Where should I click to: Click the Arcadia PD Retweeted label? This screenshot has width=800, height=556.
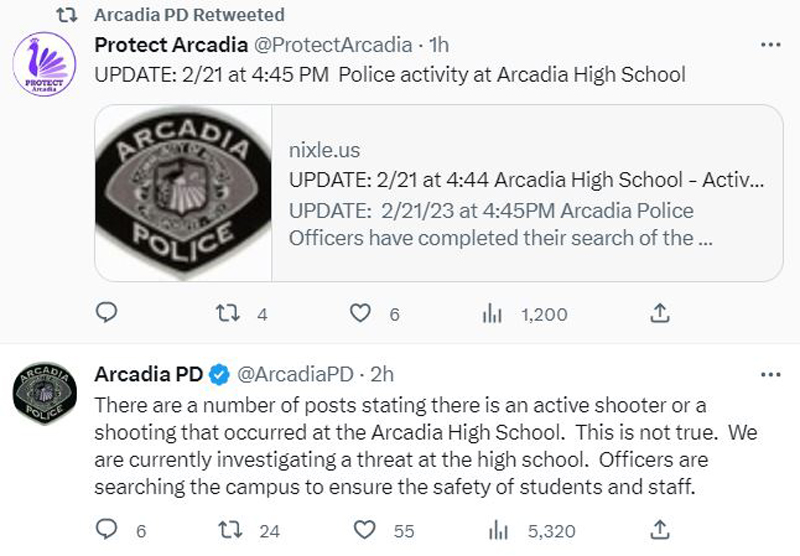(189, 15)
